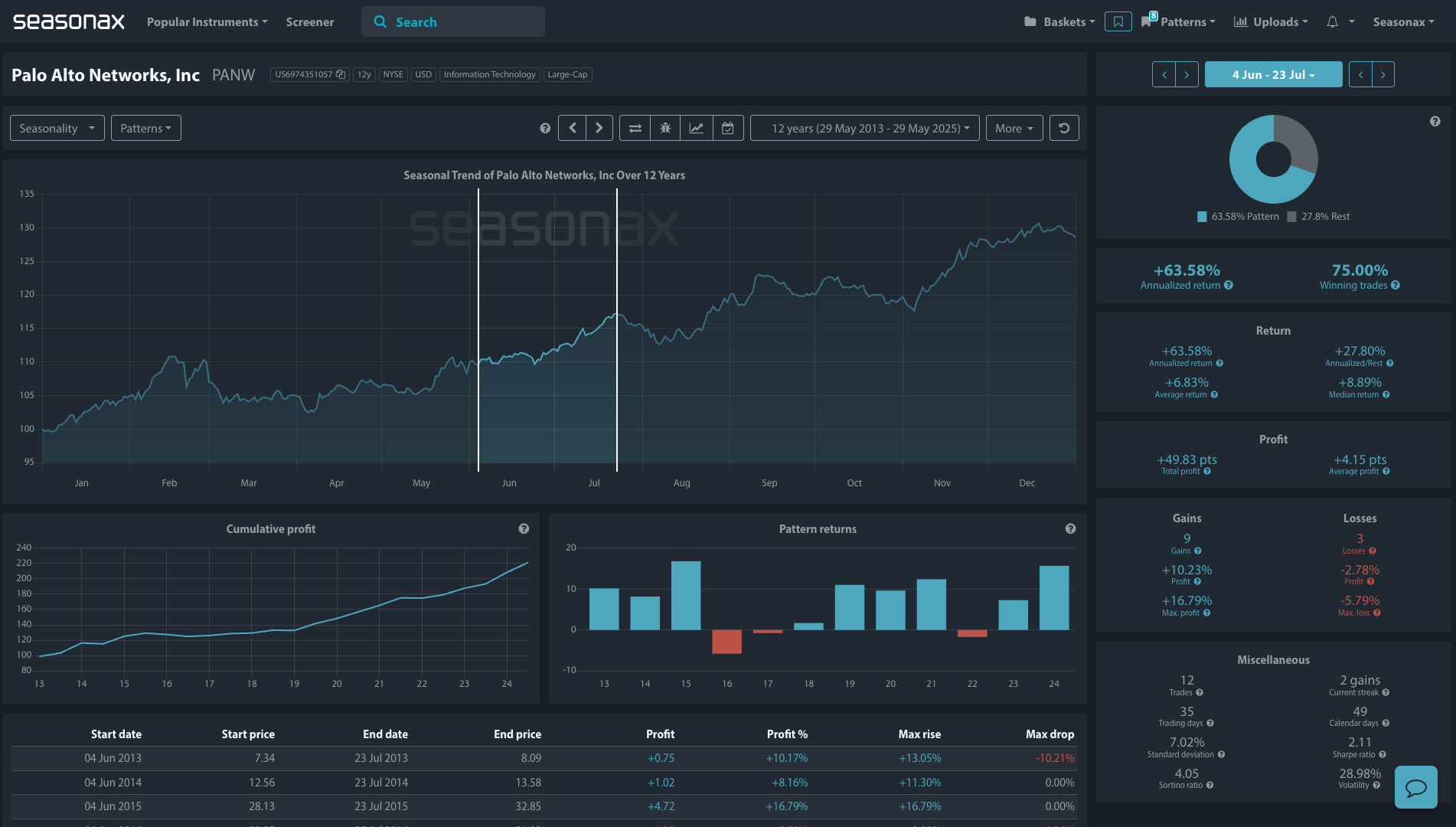Click the +16.79% Profit % cell for 2015
The image size is (1456, 827).
tap(787, 806)
